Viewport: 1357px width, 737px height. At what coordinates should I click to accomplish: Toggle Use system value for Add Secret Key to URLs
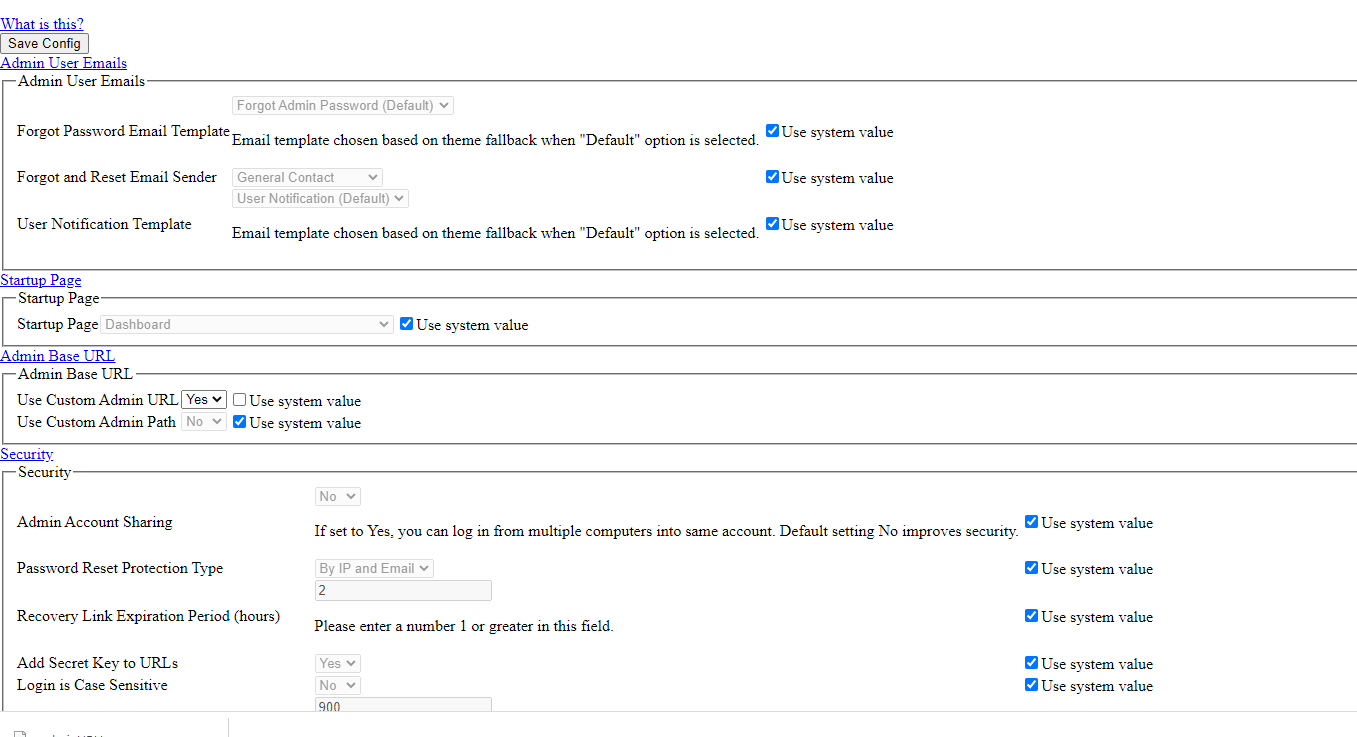(x=1031, y=662)
